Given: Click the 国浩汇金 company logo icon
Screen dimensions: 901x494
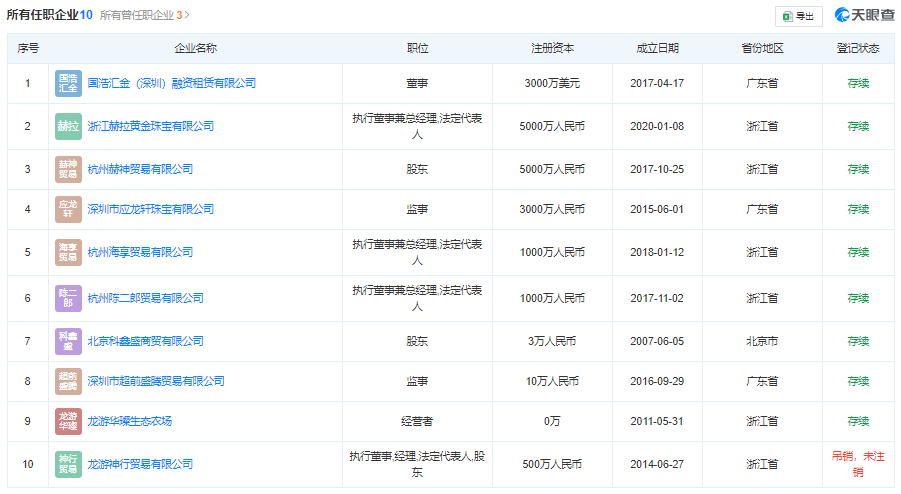Looking at the screenshot, I should (x=68, y=83).
